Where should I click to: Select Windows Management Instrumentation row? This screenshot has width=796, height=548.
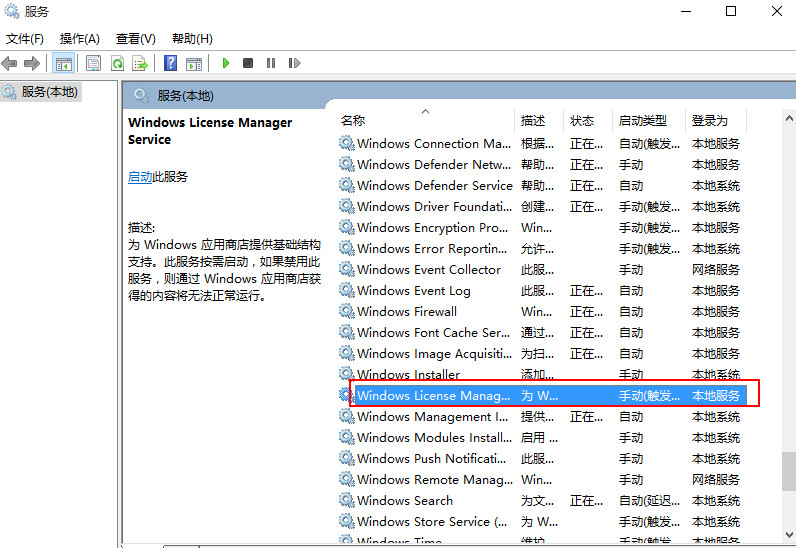pos(542,417)
